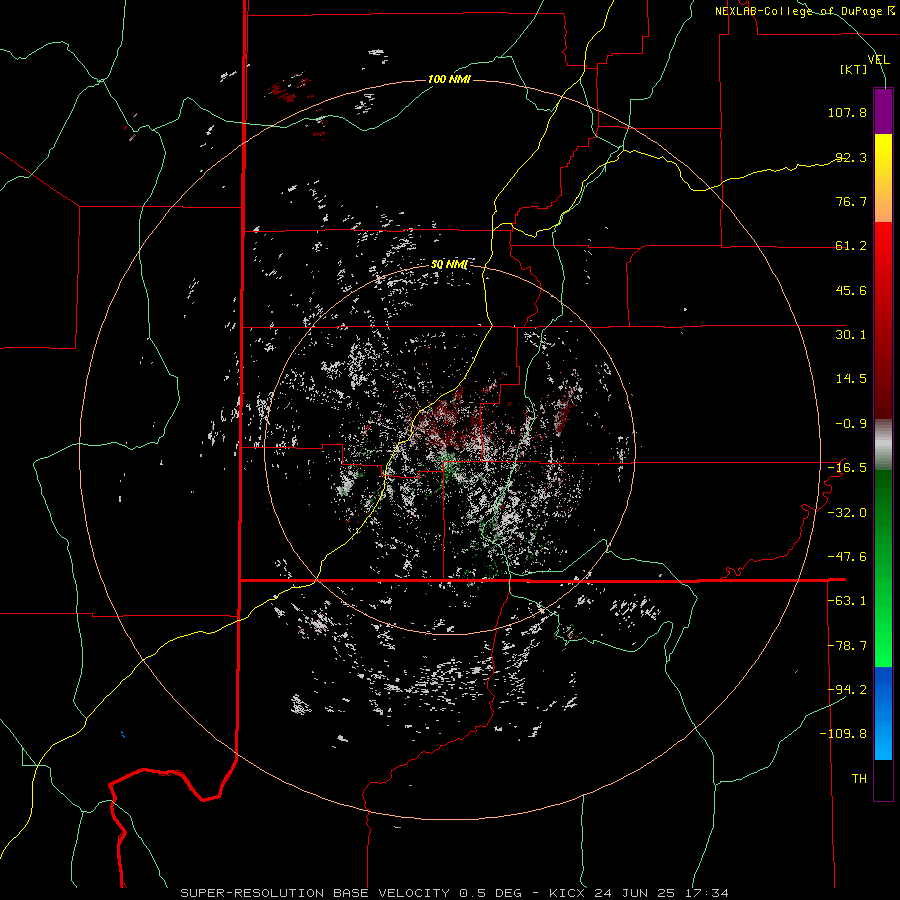The width and height of the screenshot is (900, 900).
Task: Click the 61.2 velocity scale value
Action: (851, 246)
